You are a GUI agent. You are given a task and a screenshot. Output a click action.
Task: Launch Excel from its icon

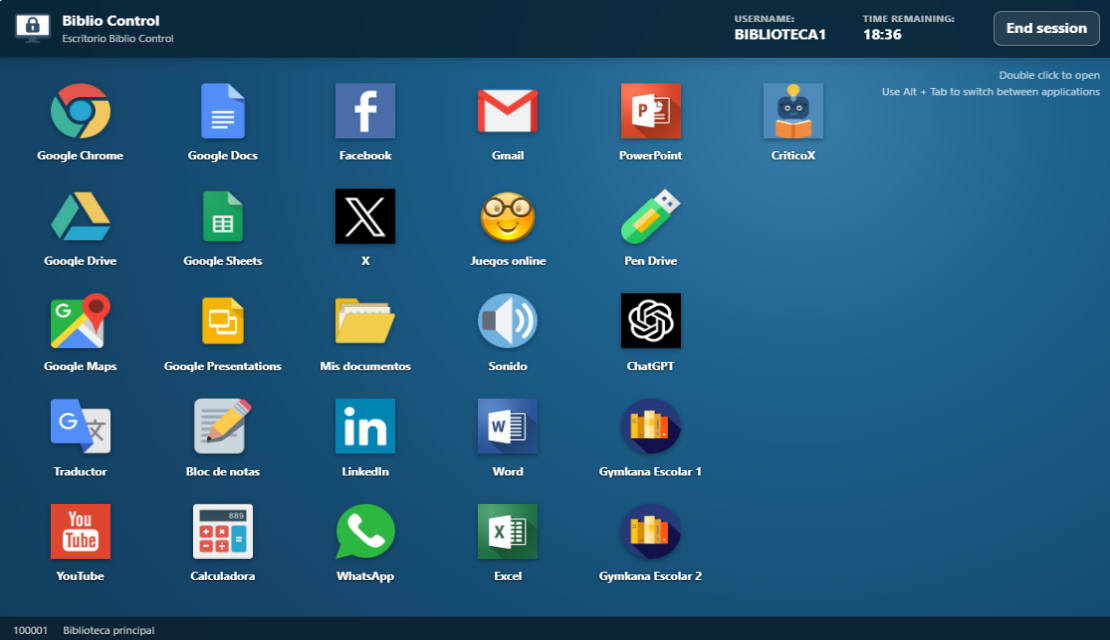[508, 532]
